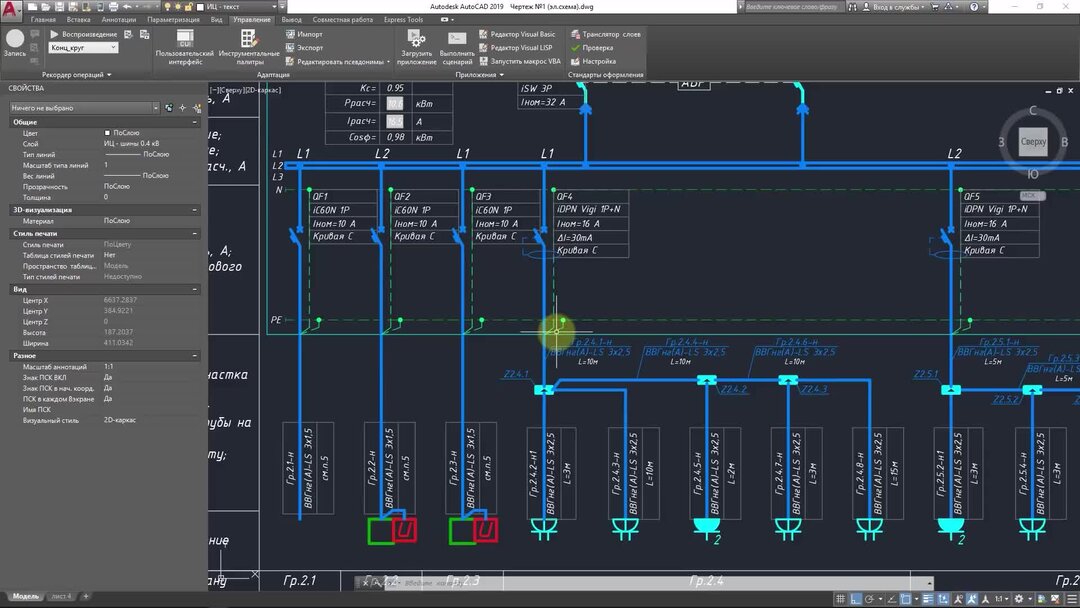Open the Пользовательский интерфейс (CUI) tool

point(185,47)
